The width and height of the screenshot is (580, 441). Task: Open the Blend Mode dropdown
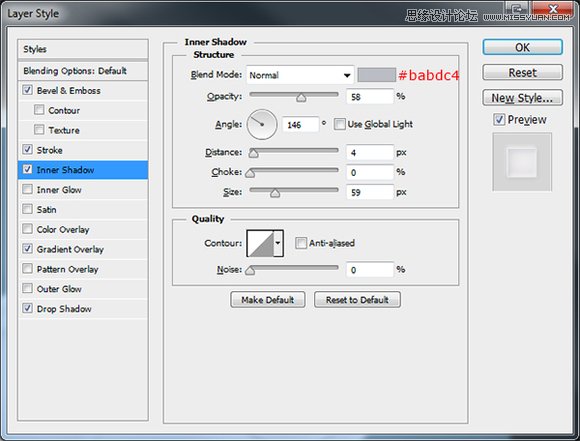click(300, 75)
